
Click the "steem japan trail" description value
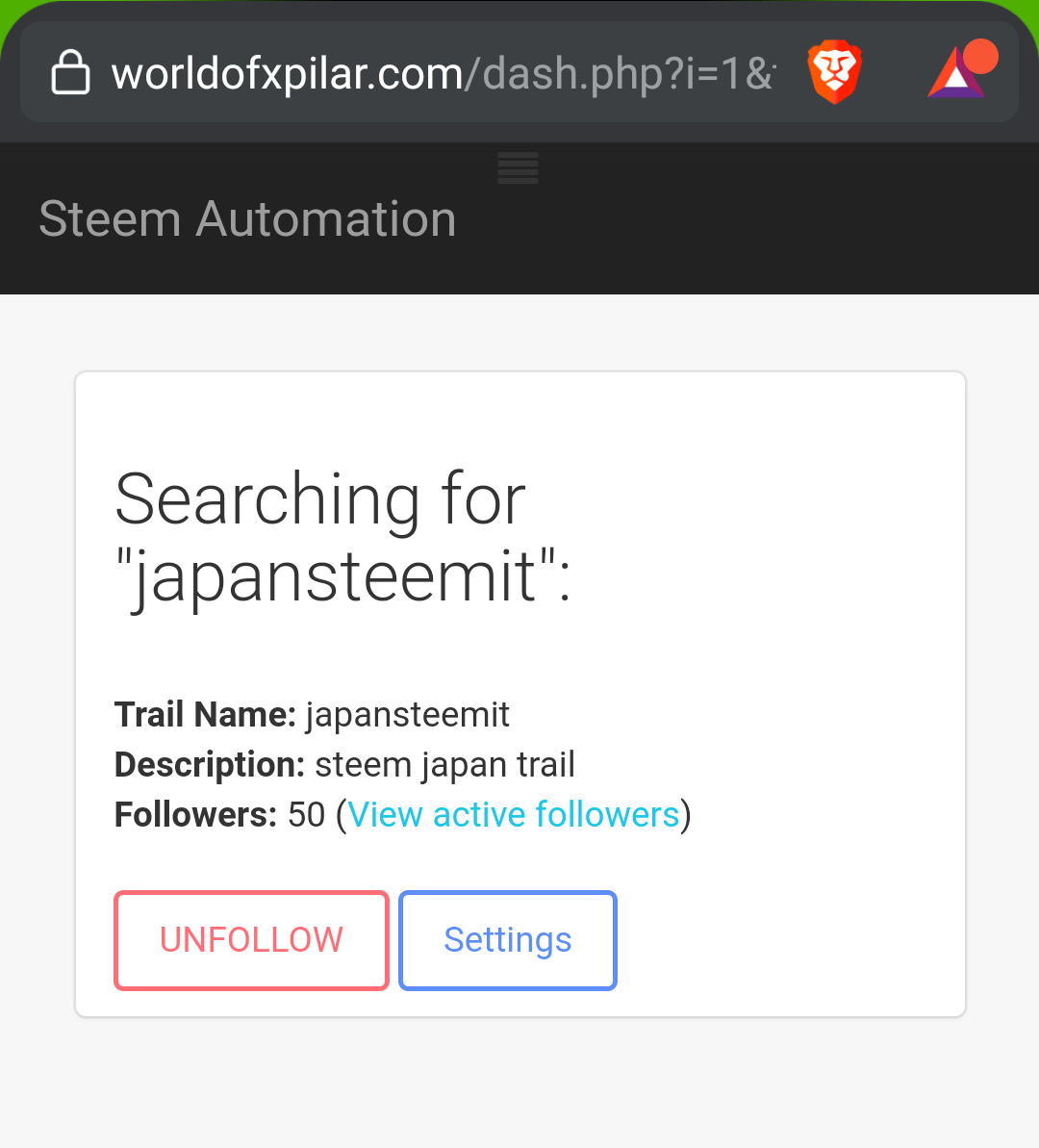coord(444,765)
